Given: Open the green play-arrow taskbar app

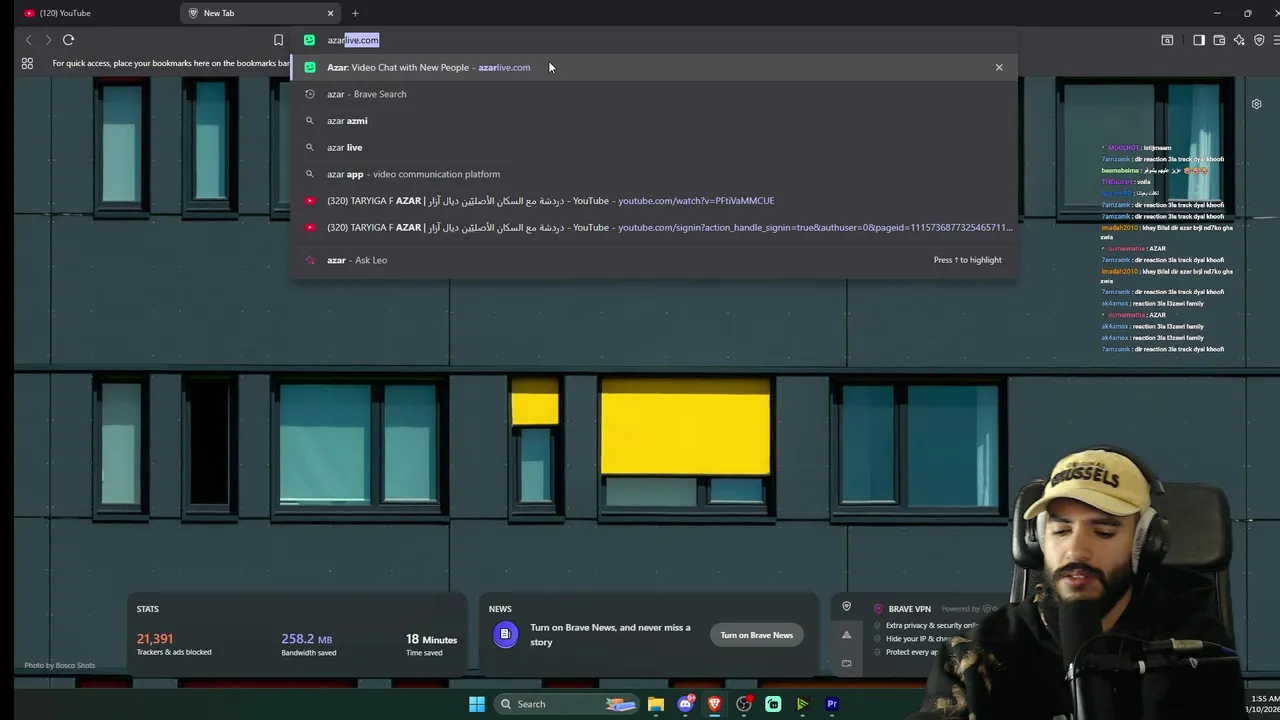Looking at the screenshot, I should [802, 704].
